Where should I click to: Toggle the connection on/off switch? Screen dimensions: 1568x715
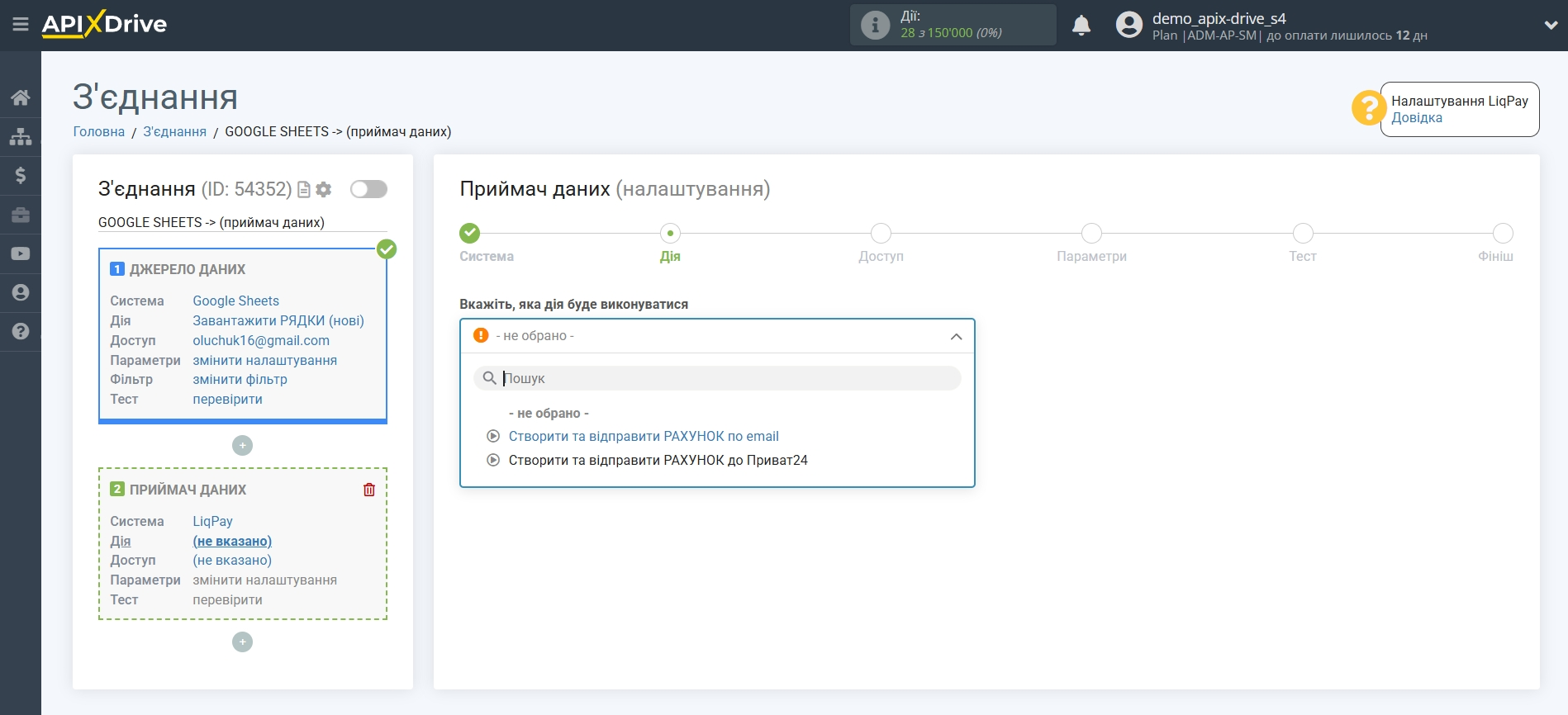(x=368, y=189)
